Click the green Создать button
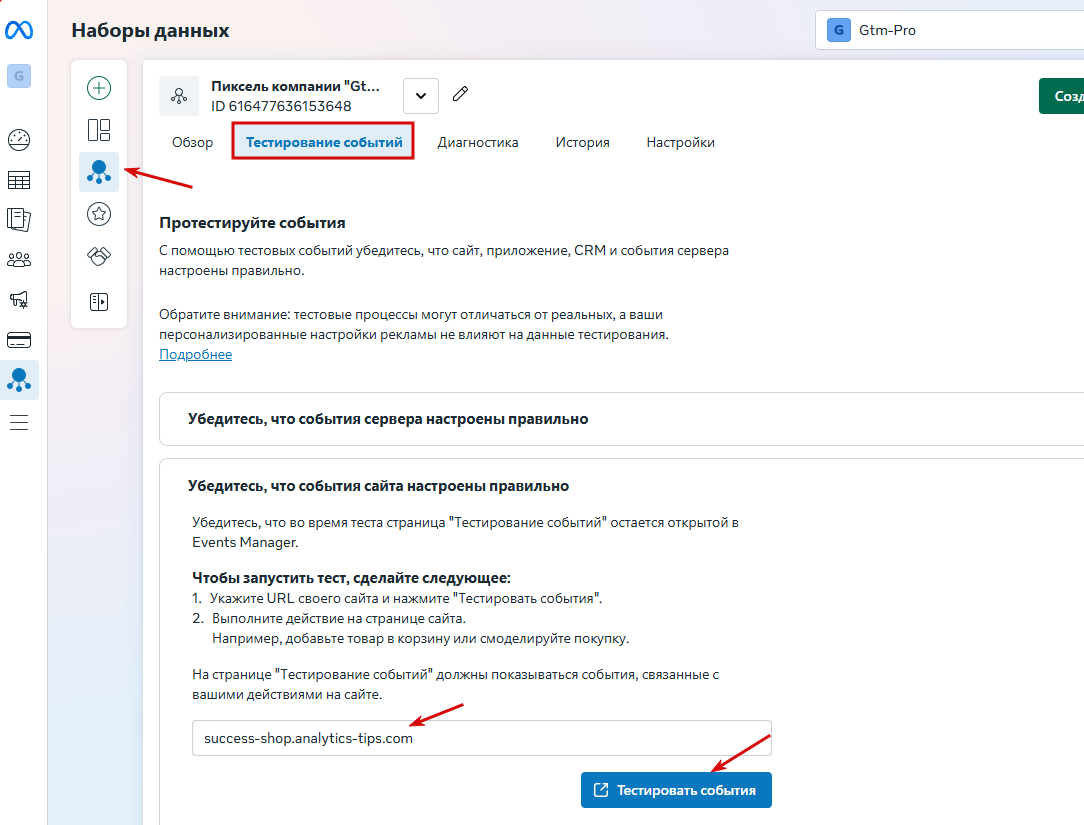 [1061, 96]
